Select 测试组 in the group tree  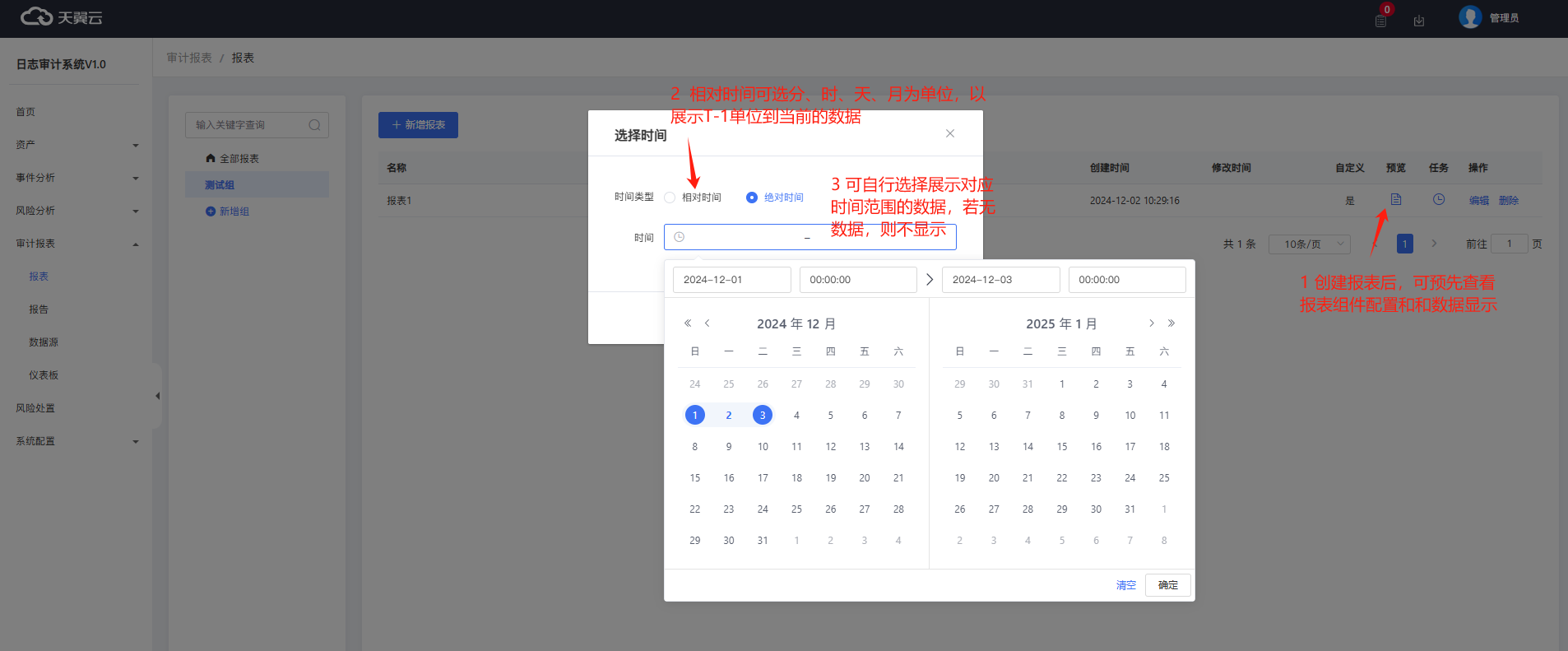click(257, 184)
